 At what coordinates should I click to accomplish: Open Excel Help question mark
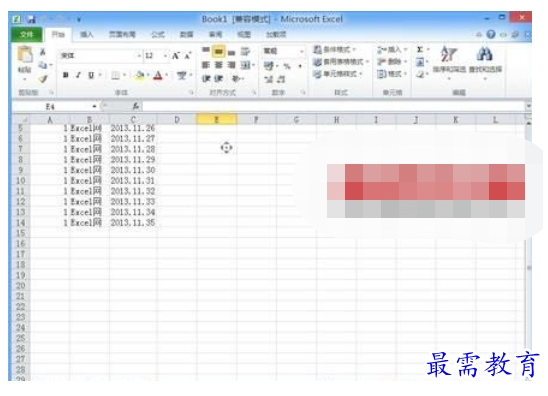pos(491,34)
